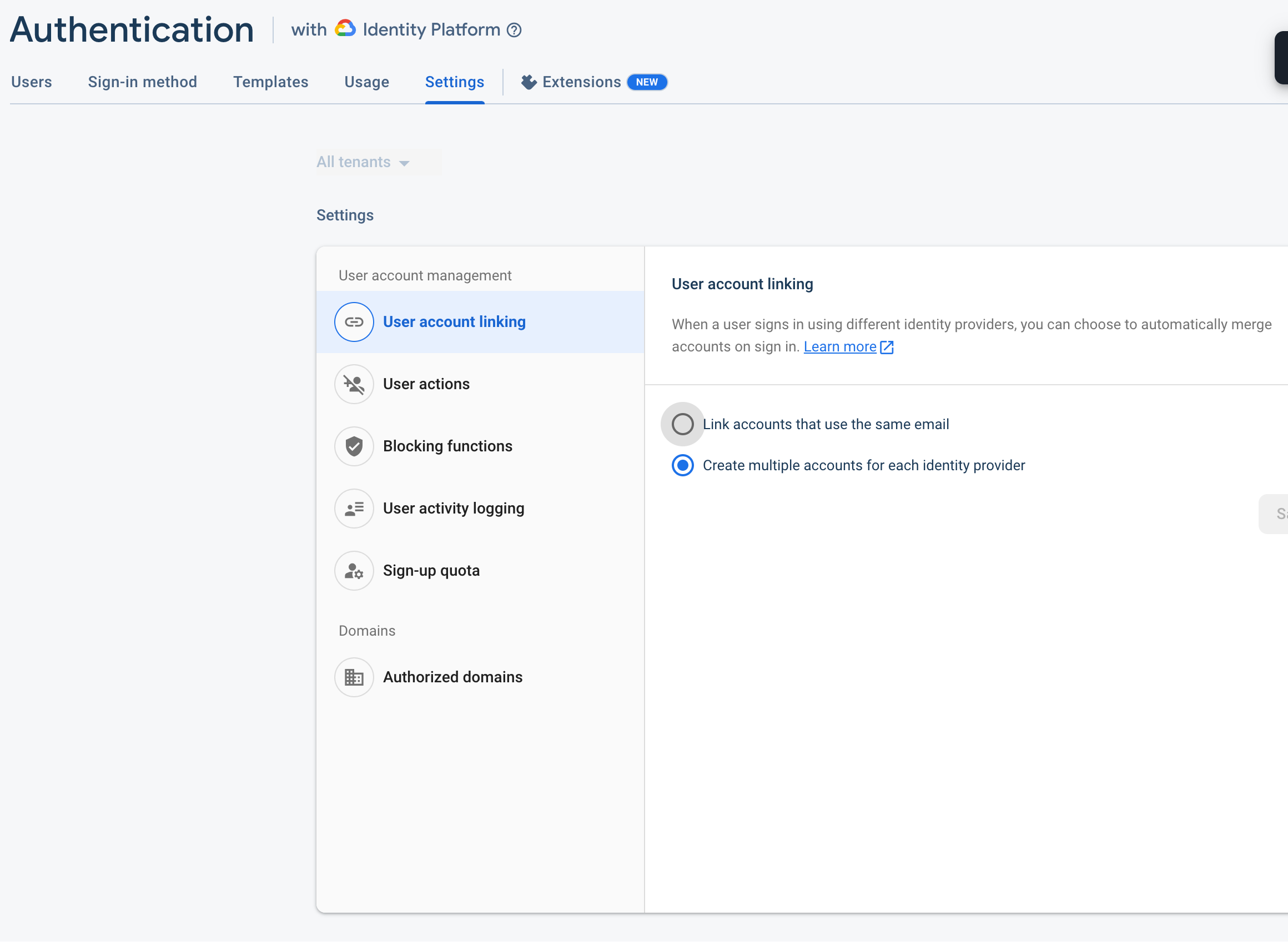
Task: Click the Authorized domains building icon
Action: tap(353, 677)
